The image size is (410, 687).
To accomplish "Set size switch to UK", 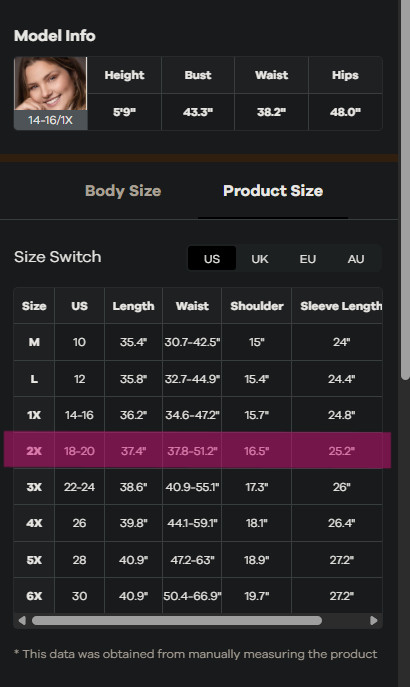I will coord(260,259).
